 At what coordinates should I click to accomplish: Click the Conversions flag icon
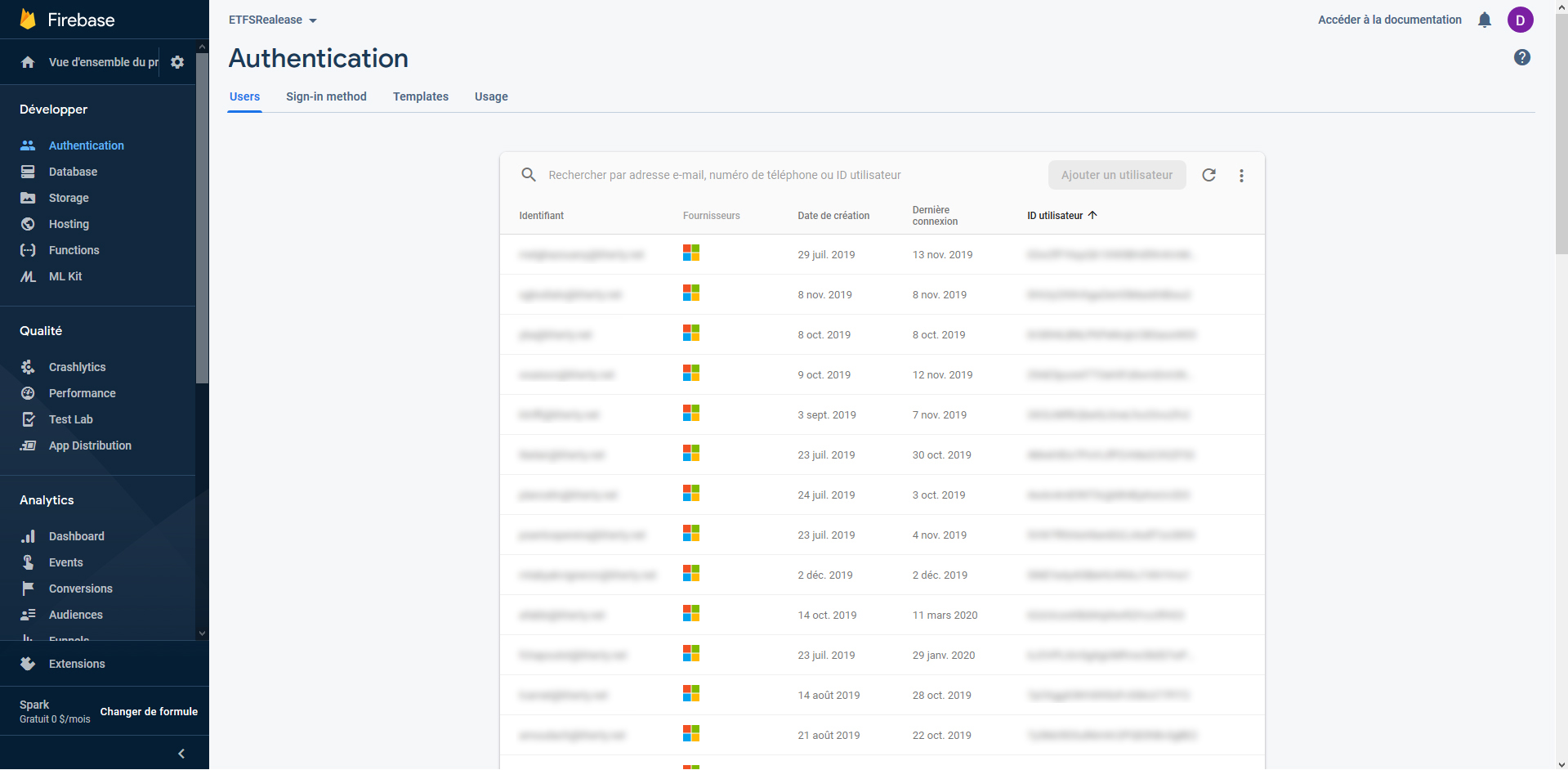click(x=28, y=589)
